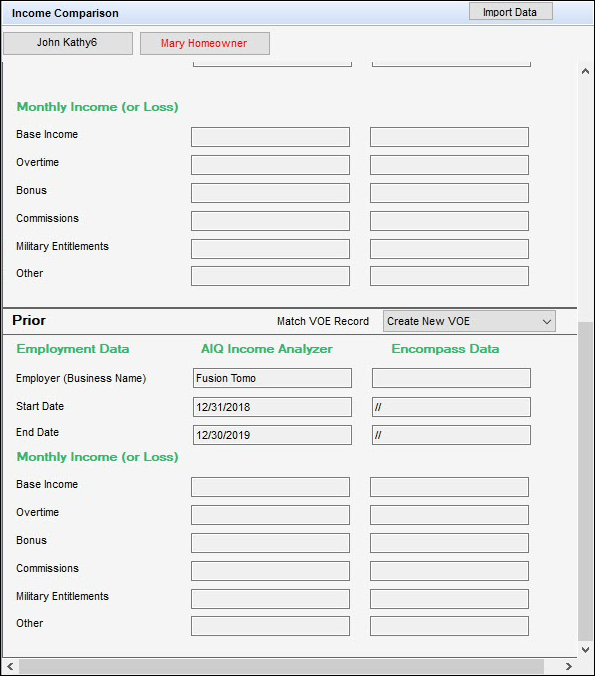Click the scroll down arrow icon

coord(585,649)
